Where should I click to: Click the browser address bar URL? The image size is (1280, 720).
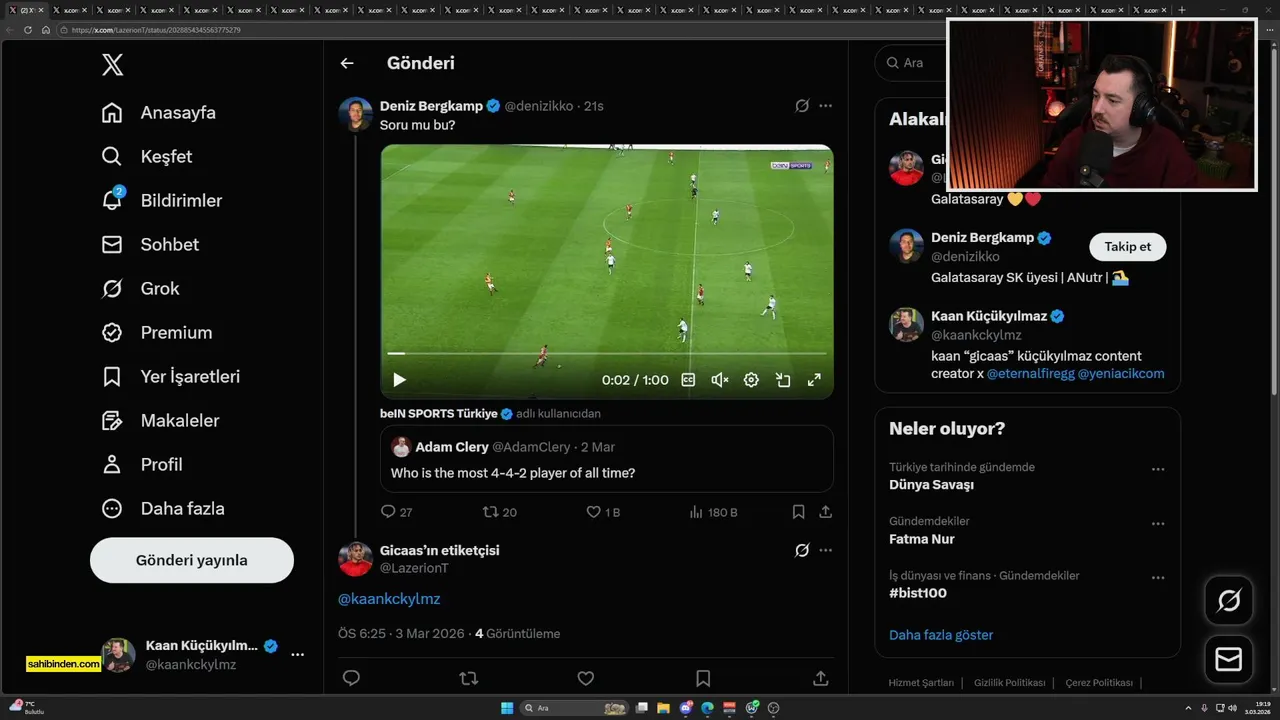point(156,30)
